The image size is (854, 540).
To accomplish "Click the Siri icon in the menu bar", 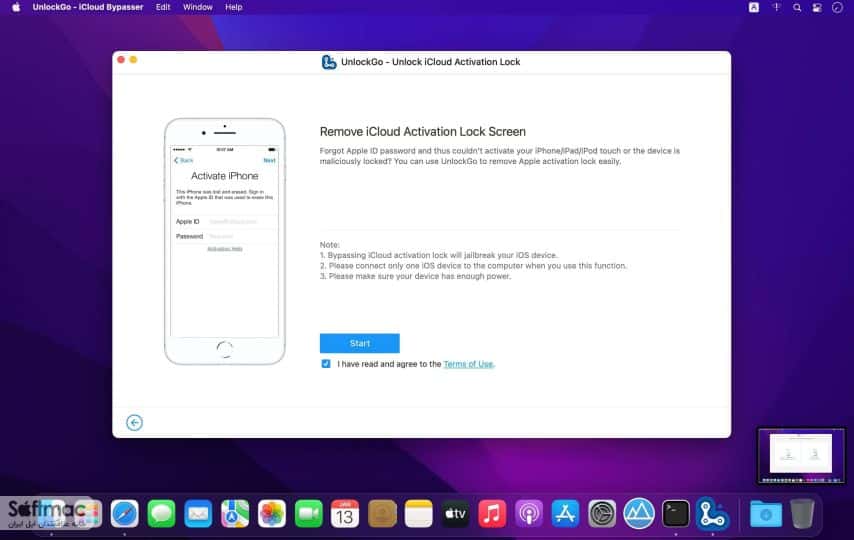I will [x=837, y=7].
